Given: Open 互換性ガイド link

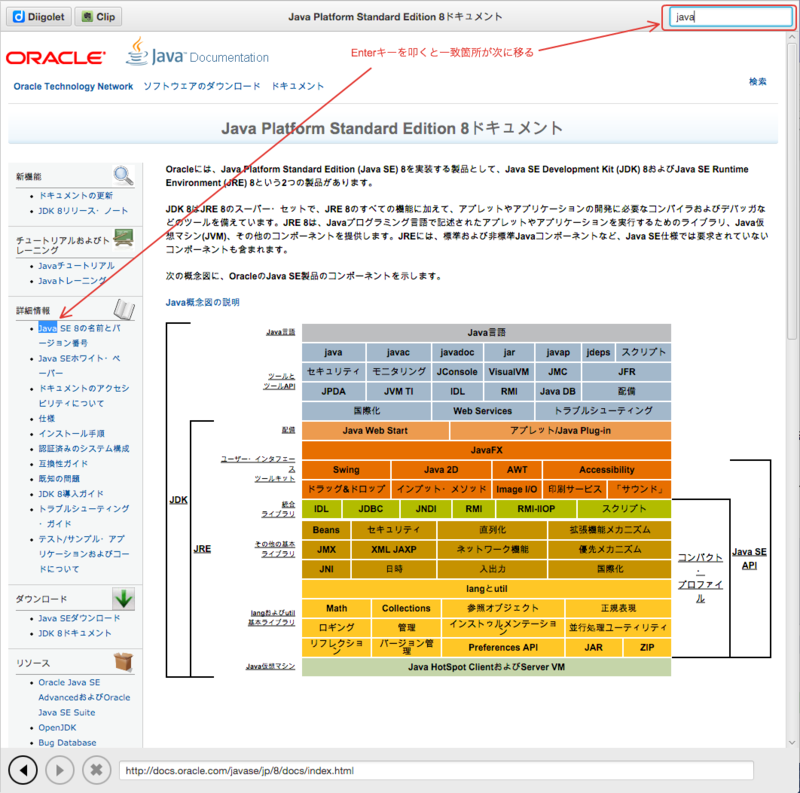Looking at the screenshot, I should 63,463.
